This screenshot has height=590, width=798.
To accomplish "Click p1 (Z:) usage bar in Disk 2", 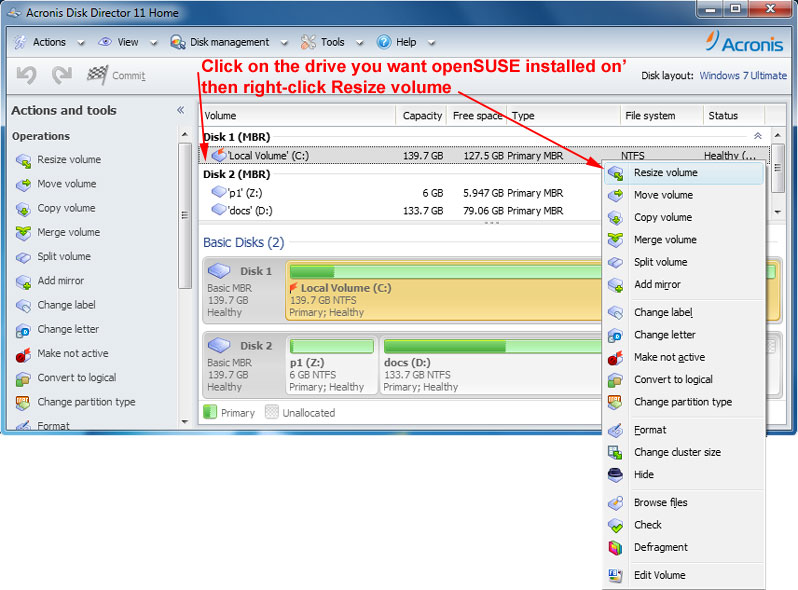I will (x=331, y=347).
